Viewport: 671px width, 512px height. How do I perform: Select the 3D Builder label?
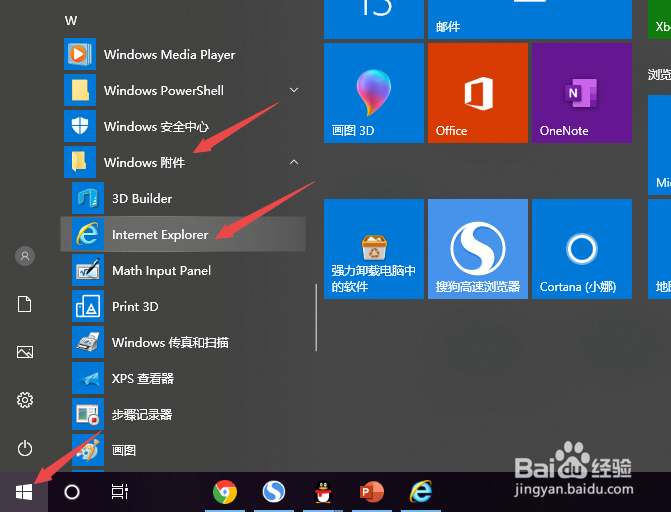click(x=142, y=199)
